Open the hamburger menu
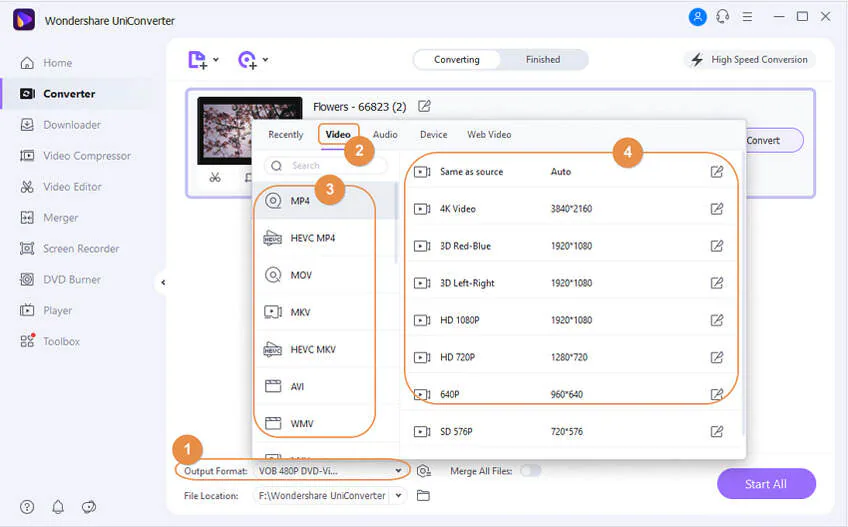The width and height of the screenshot is (848, 527). [x=747, y=17]
